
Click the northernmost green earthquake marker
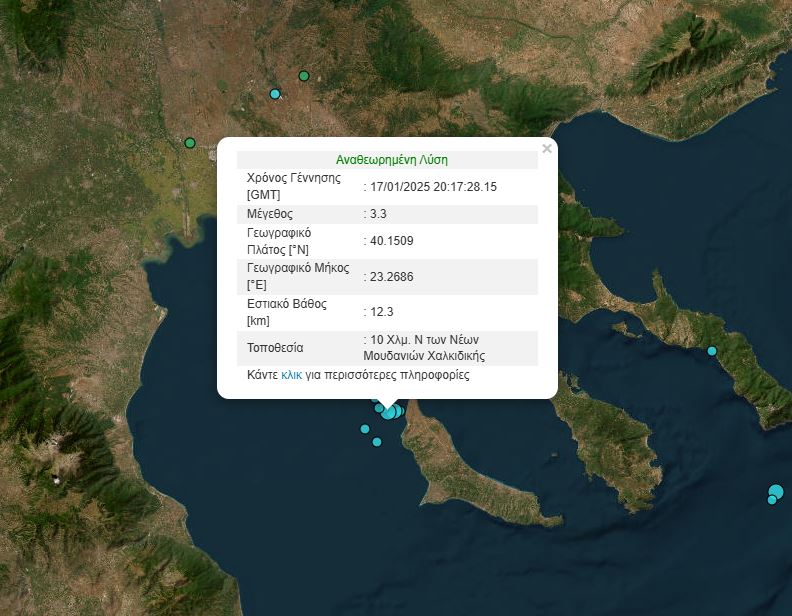pos(304,76)
